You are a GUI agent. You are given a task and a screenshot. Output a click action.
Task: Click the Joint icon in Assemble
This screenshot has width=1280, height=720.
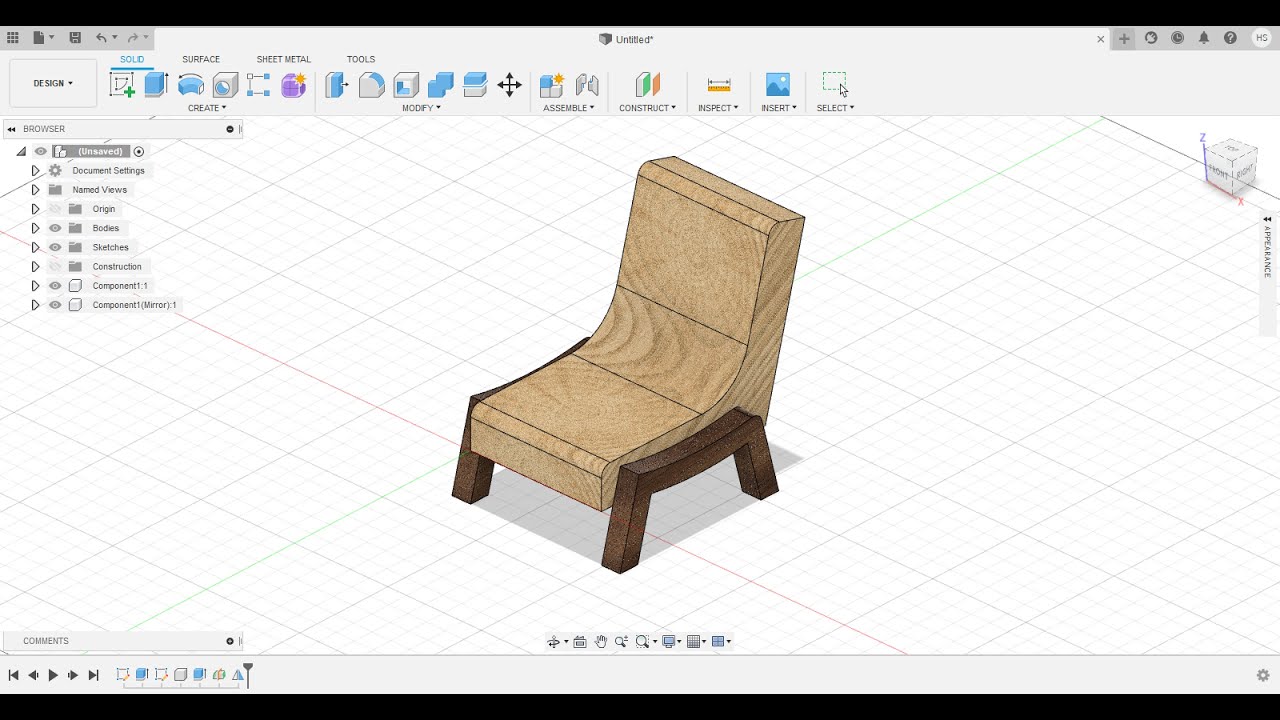click(587, 85)
